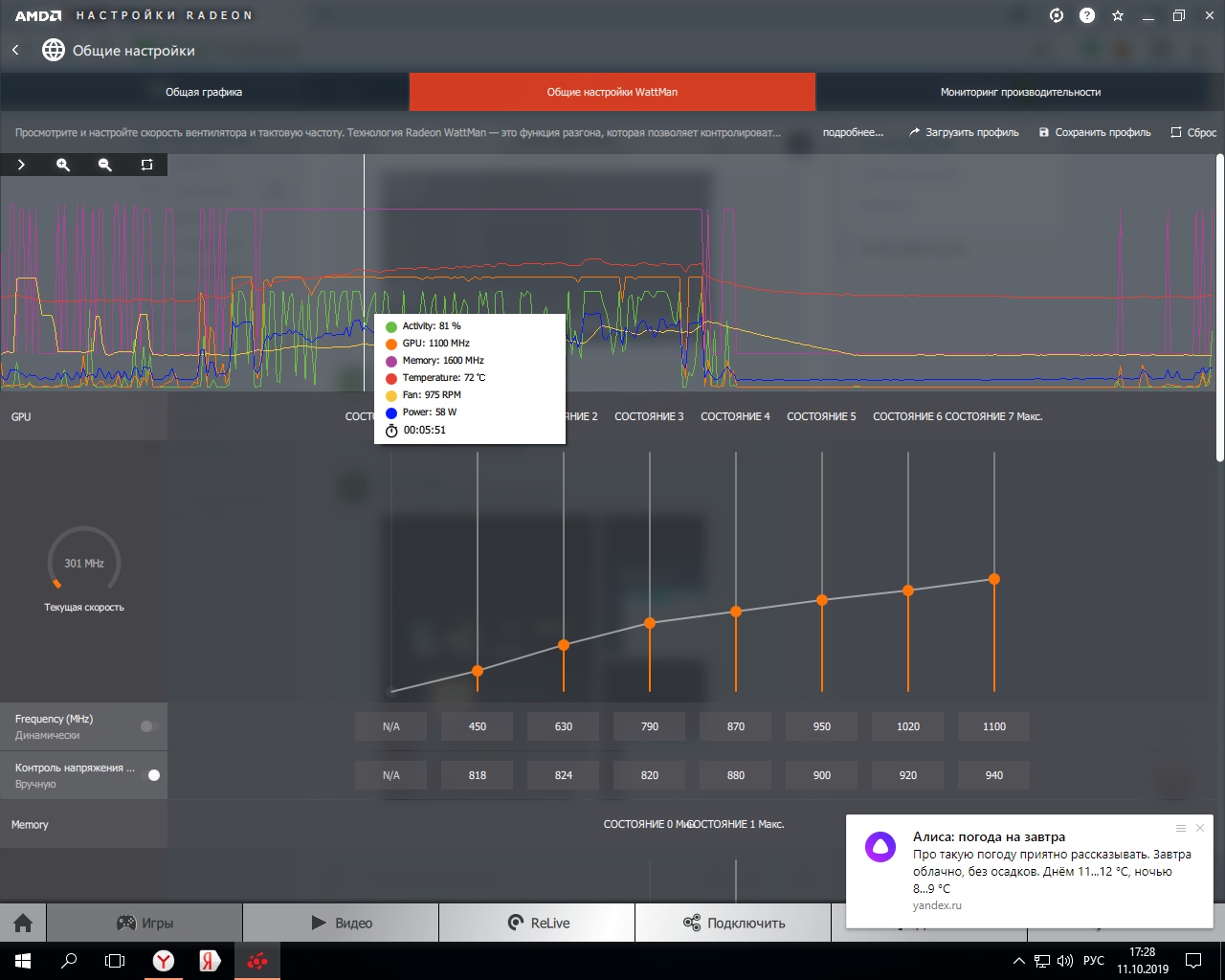Click the frequency field showing 630
Screen dimensions: 1225x980
click(x=564, y=726)
